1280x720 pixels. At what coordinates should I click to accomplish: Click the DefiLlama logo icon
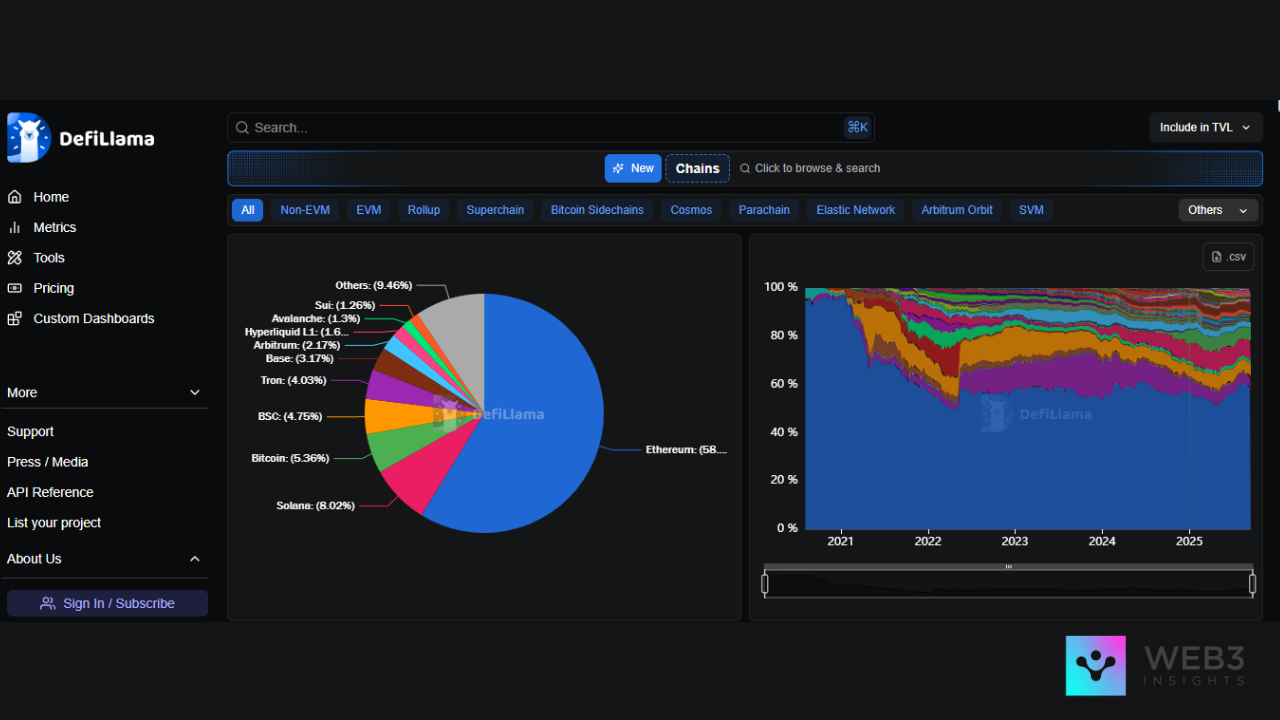28,138
